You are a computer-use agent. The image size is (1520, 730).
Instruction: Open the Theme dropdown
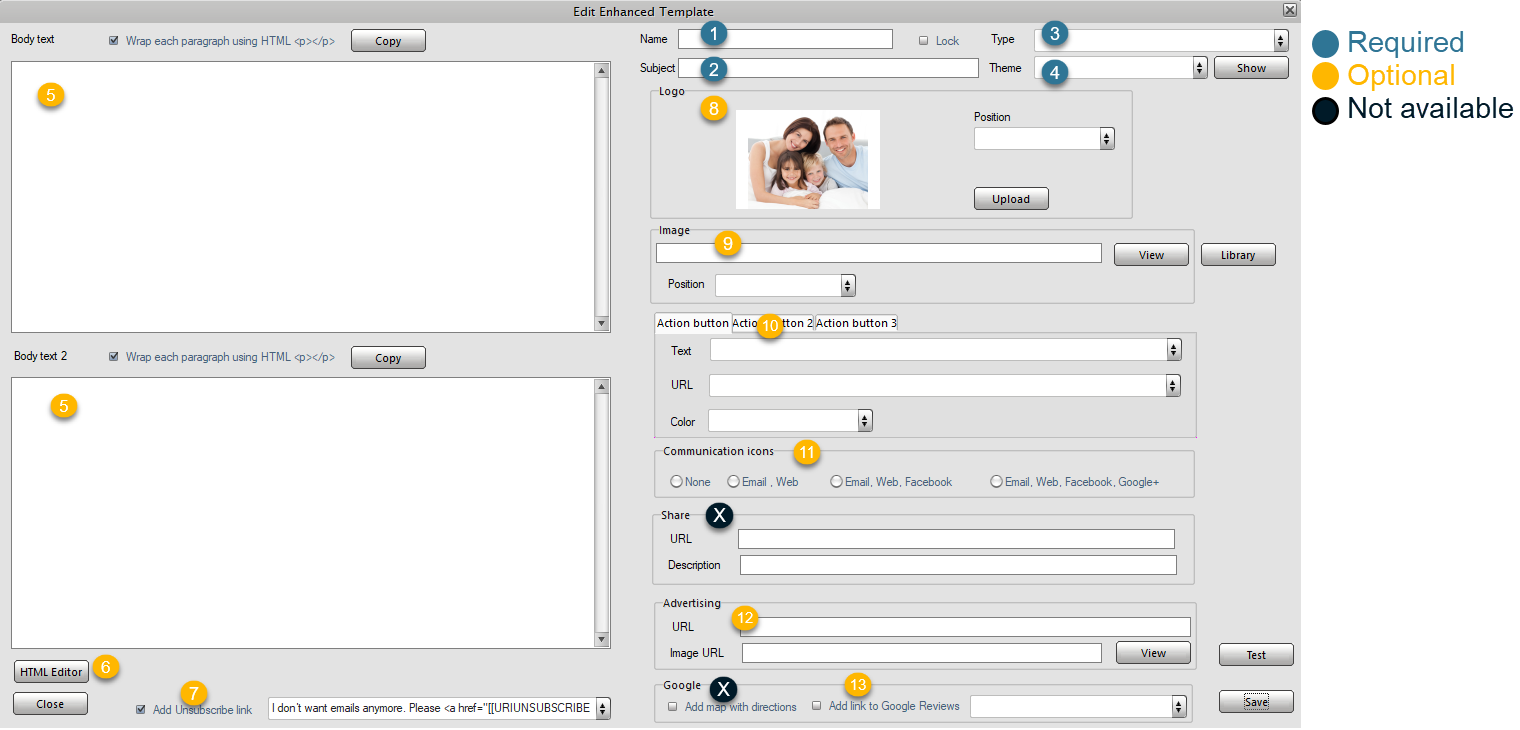pyautogui.click(x=1200, y=67)
